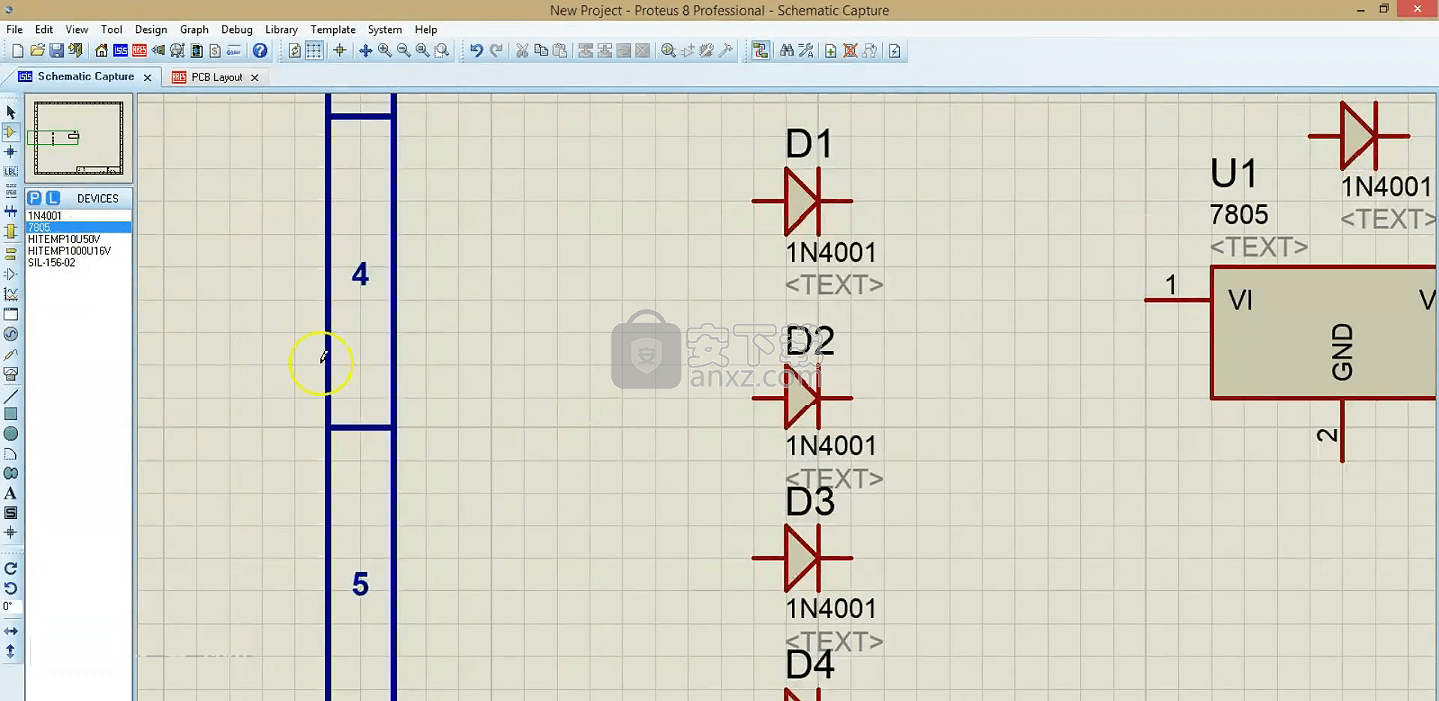
Task: Open the Template menu
Action: pyautogui.click(x=333, y=30)
